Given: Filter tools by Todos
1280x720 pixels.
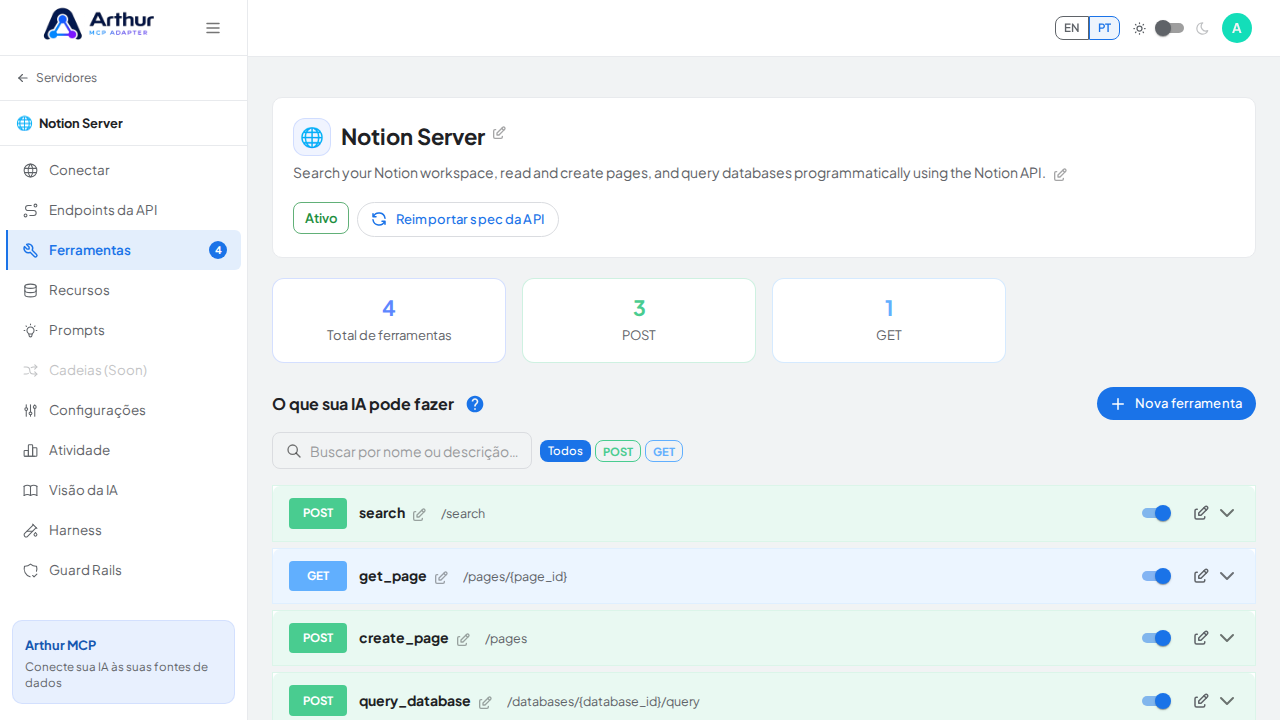Looking at the screenshot, I should tap(565, 451).
